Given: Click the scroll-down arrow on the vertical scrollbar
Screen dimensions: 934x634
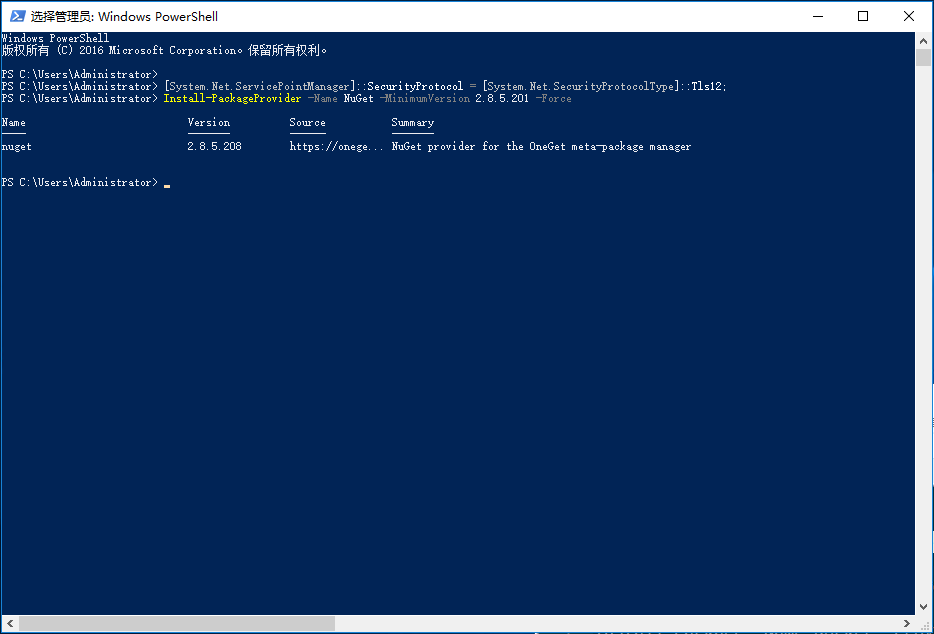Looking at the screenshot, I should [922, 606].
